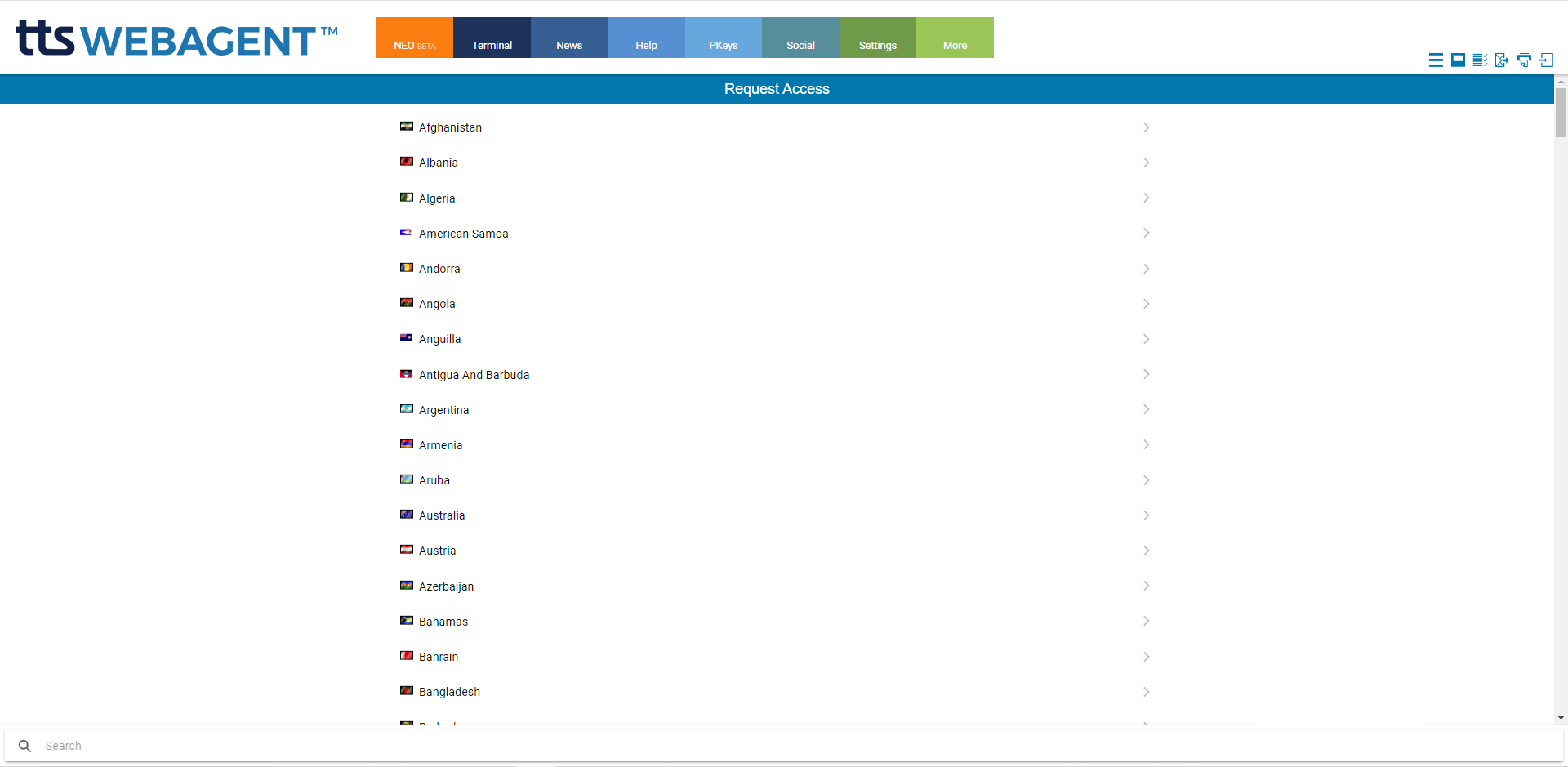Open the Settings tab
Screen dimensions: 1568x767
coord(877,45)
